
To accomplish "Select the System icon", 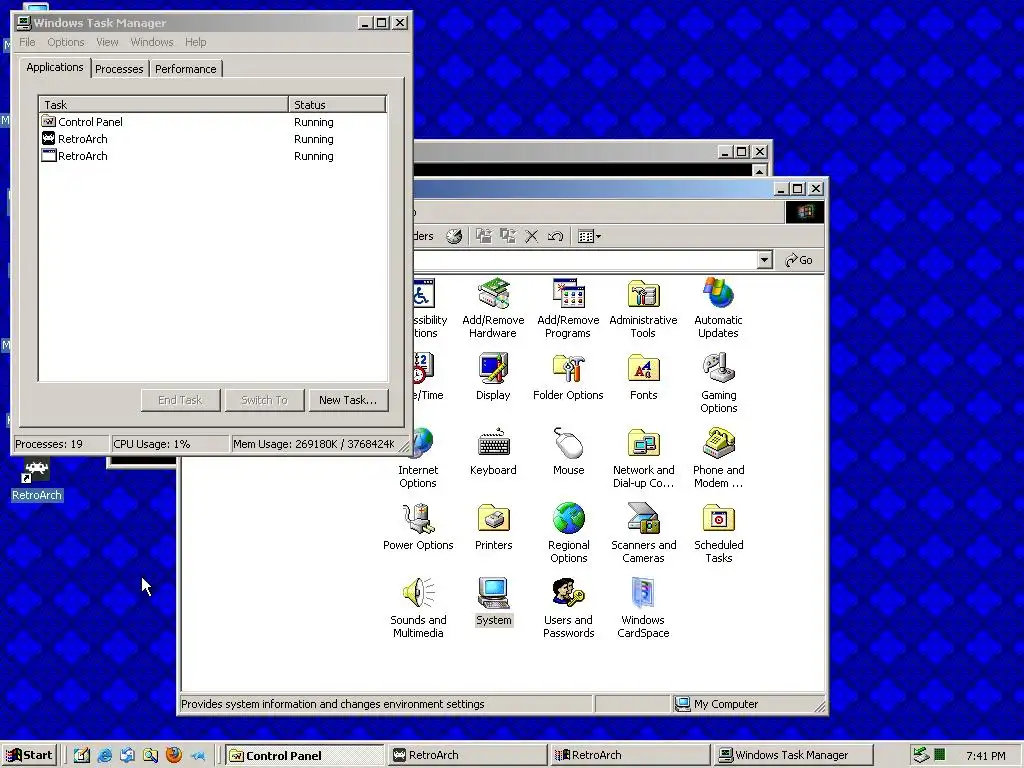I will [x=493, y=602].
